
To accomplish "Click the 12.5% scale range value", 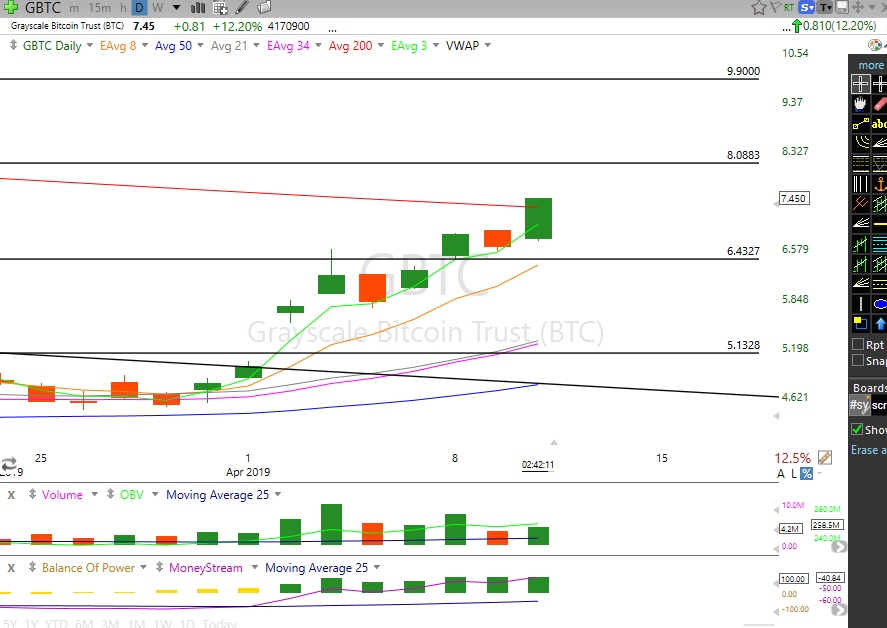I will pos(792,458).
